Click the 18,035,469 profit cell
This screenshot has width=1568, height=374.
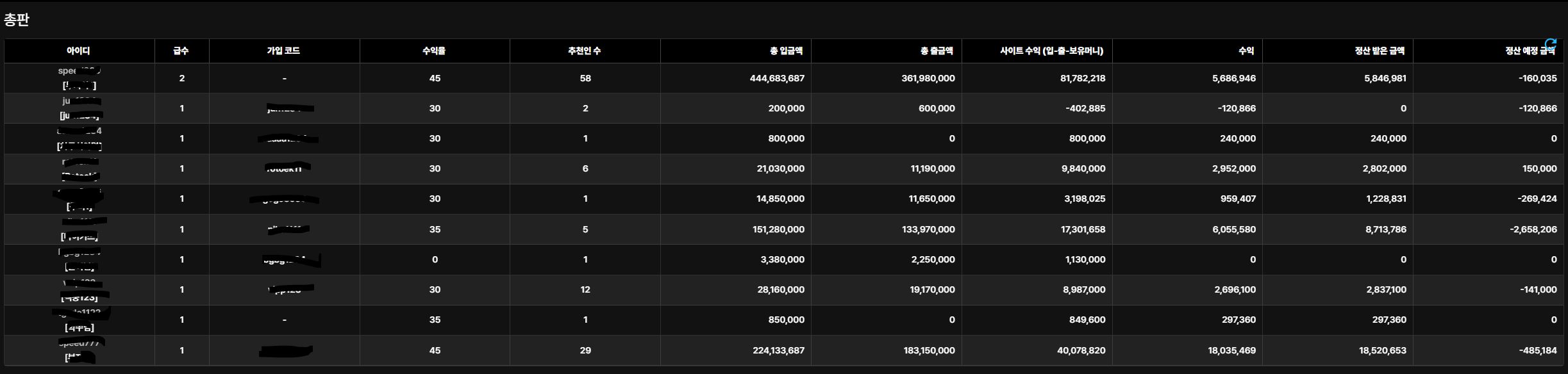pos(1231,350)
